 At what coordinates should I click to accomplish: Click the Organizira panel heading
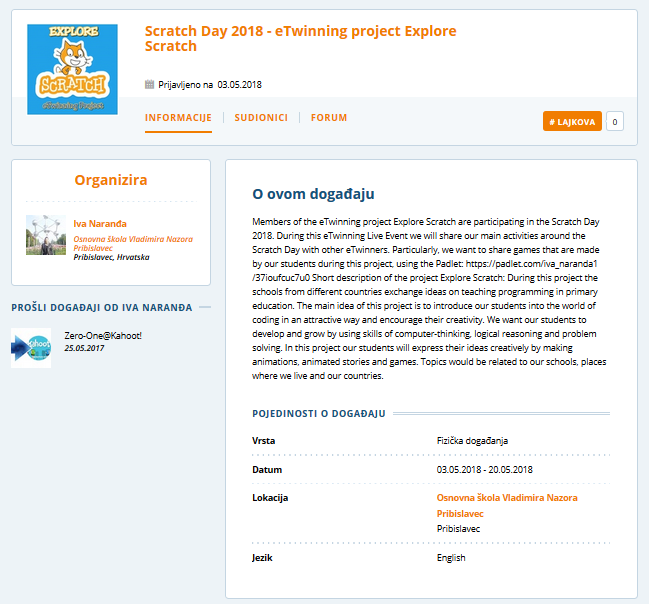pyautogui.click(x=111, y=180)
